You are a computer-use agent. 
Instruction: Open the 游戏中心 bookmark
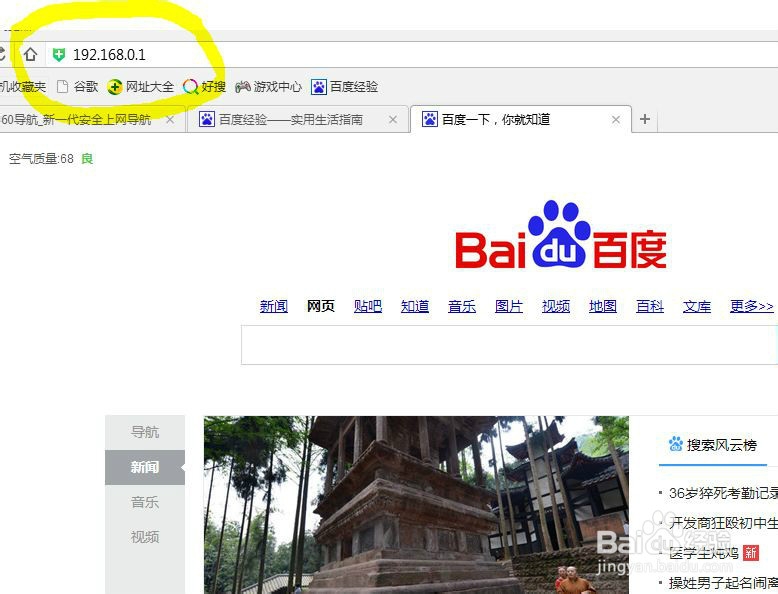(268, 87)
